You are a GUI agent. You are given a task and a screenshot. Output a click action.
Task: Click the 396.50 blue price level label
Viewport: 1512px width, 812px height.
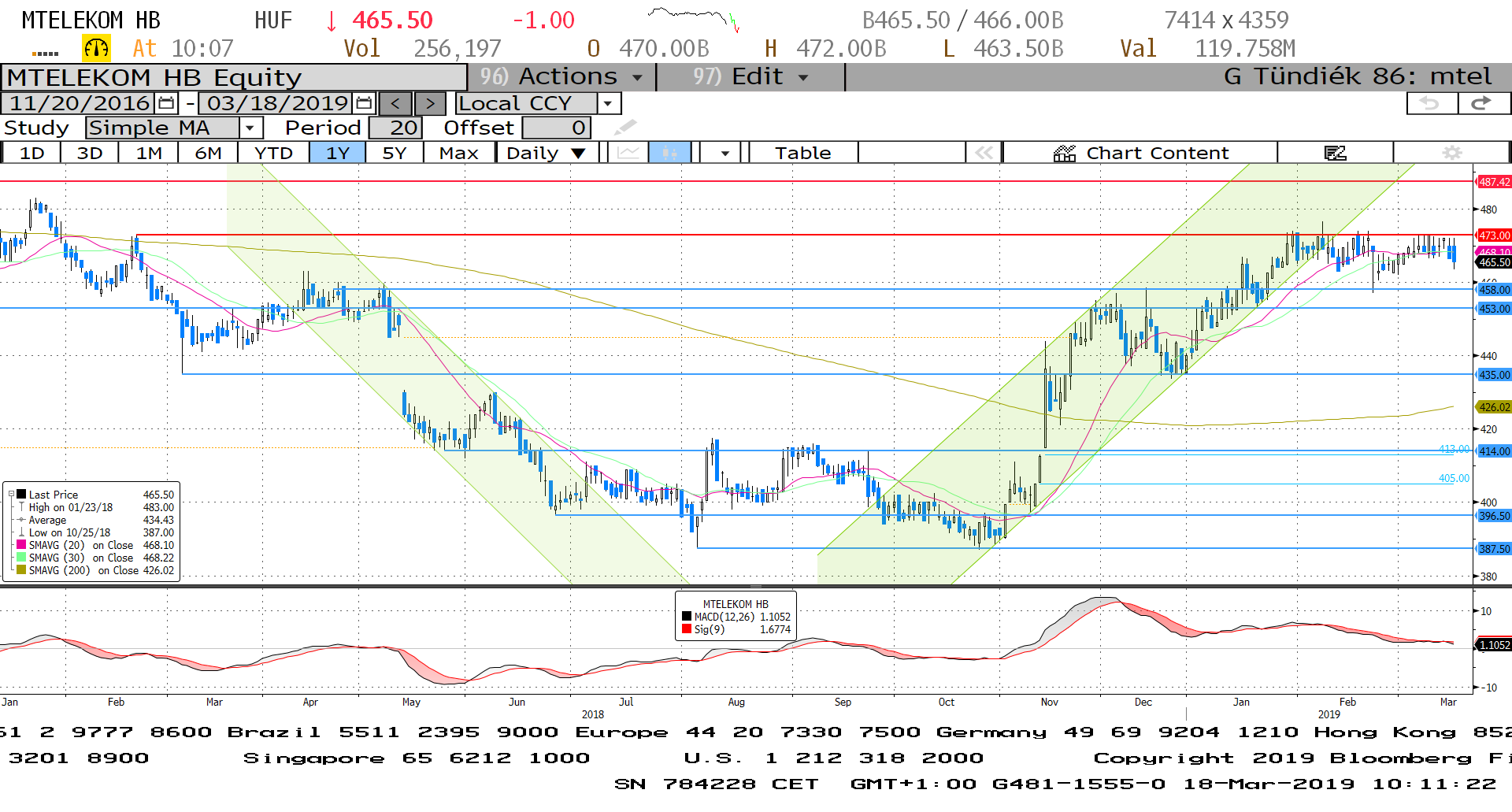tap(1494, 516)
